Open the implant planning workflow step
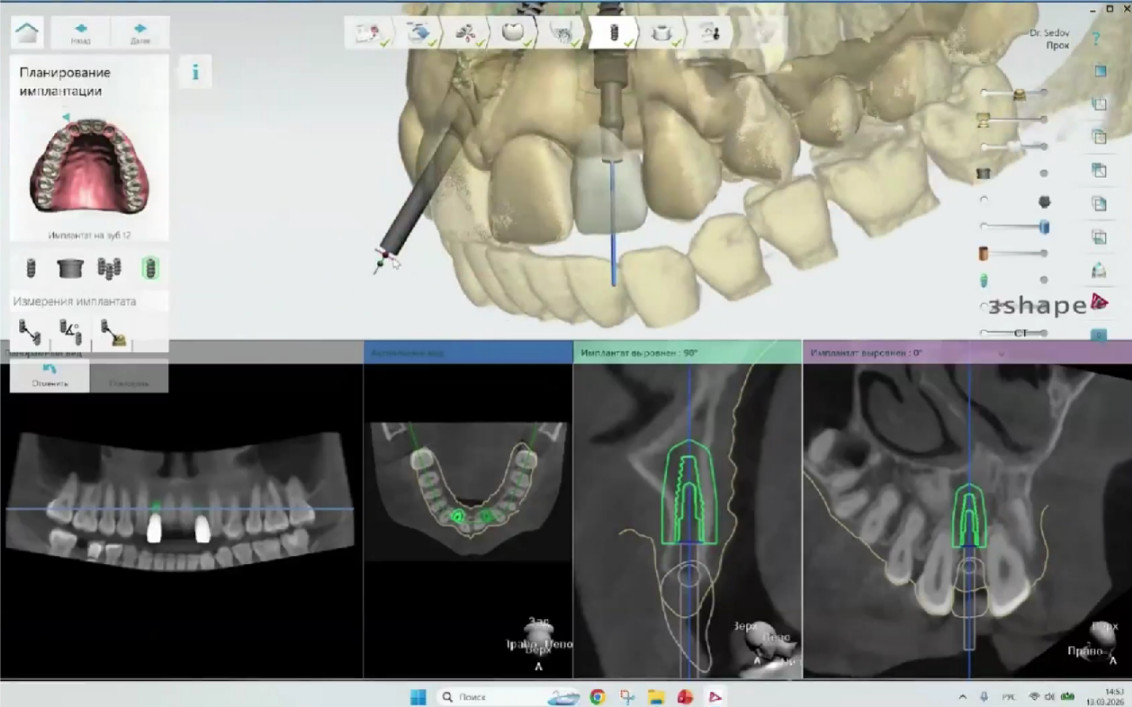The height and width of the screenshot is (707, 1132). tap(613, 32)
